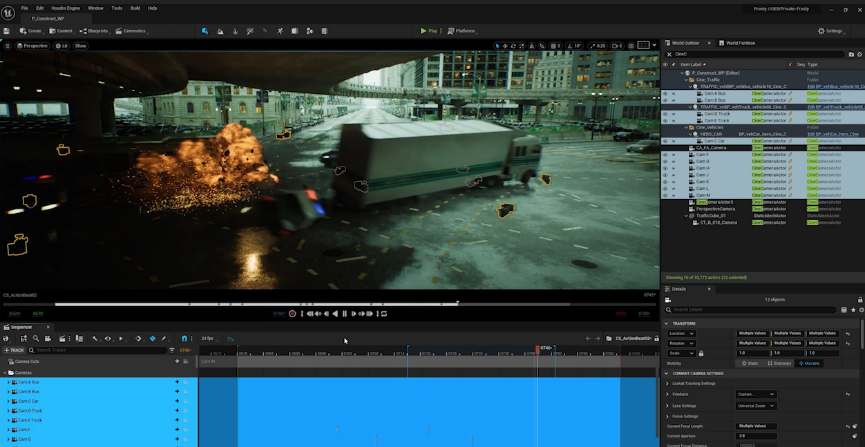This screenshot has height=447, width=865.
Task: Click the Save icon in main toolbar
Action: 8,31
